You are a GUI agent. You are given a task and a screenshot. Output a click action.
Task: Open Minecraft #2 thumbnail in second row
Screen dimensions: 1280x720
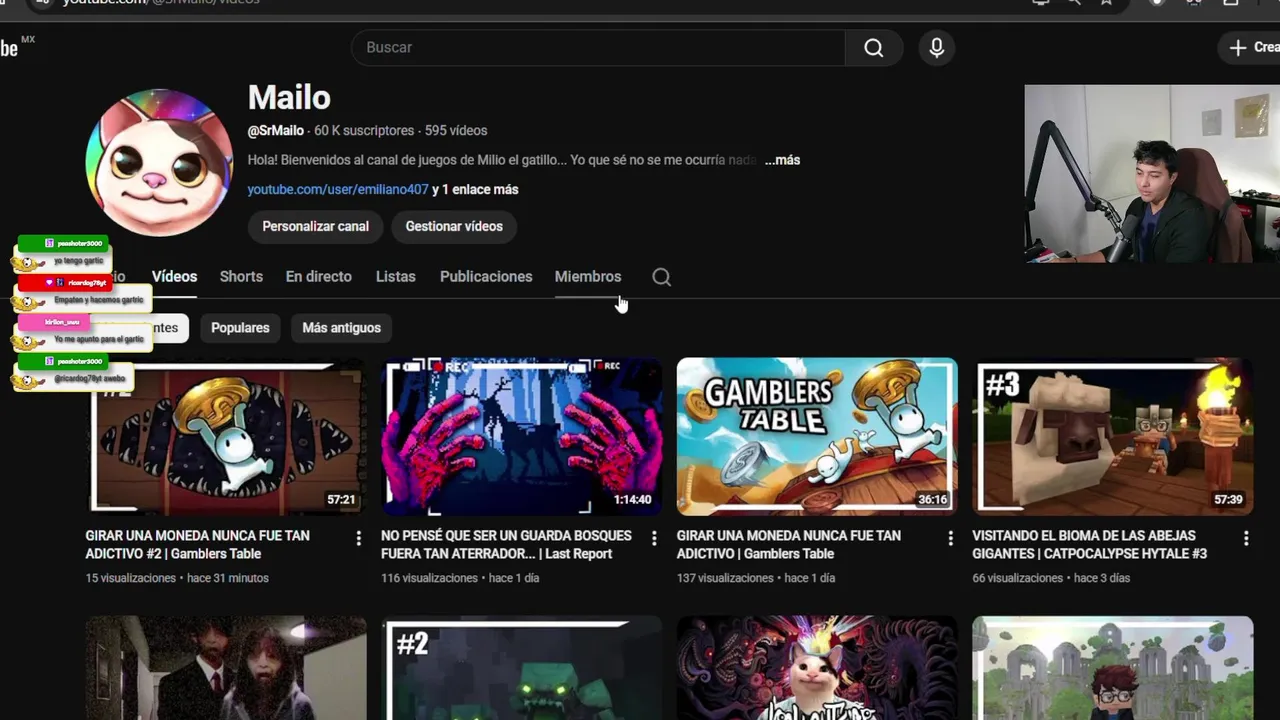521,668
